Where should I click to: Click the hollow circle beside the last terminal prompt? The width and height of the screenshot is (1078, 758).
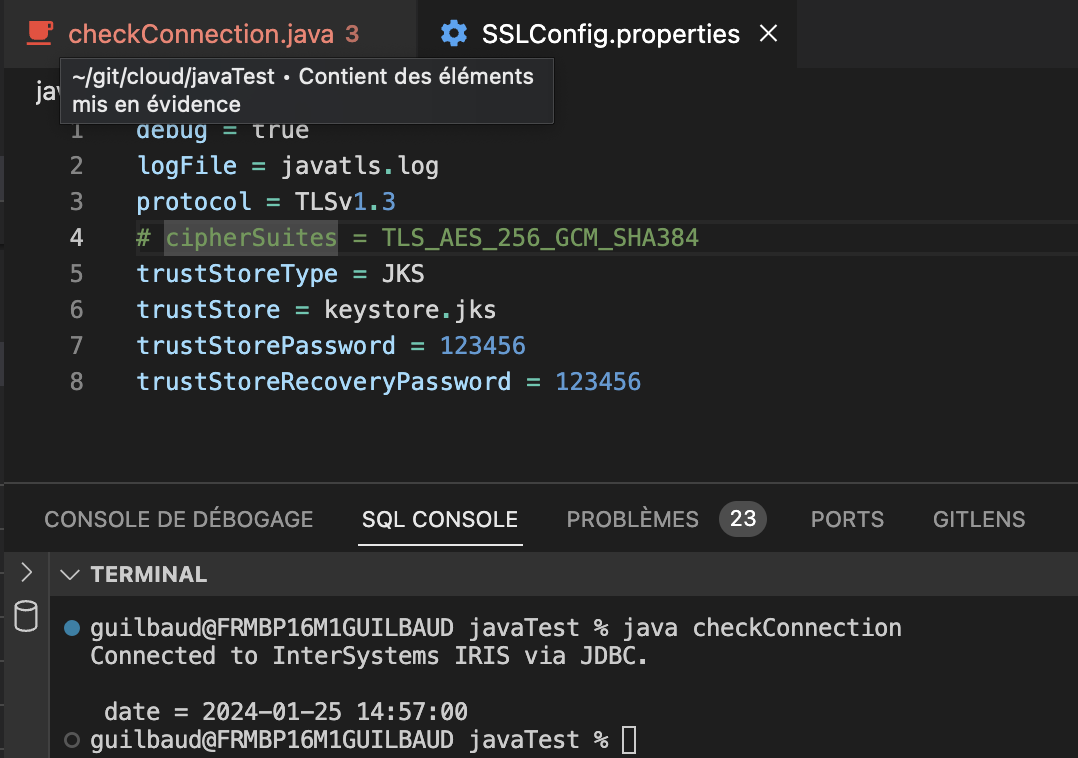71,740
